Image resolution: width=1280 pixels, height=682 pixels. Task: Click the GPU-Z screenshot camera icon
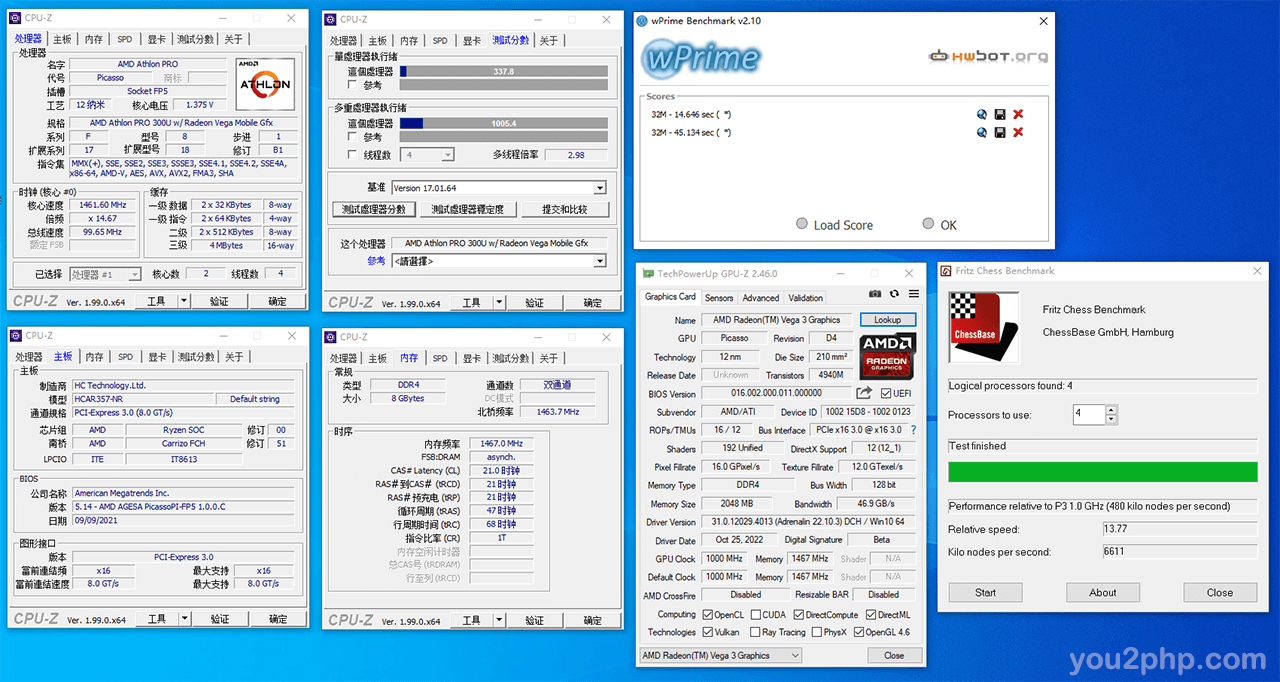pyautogui.click(x=876, y=294)
